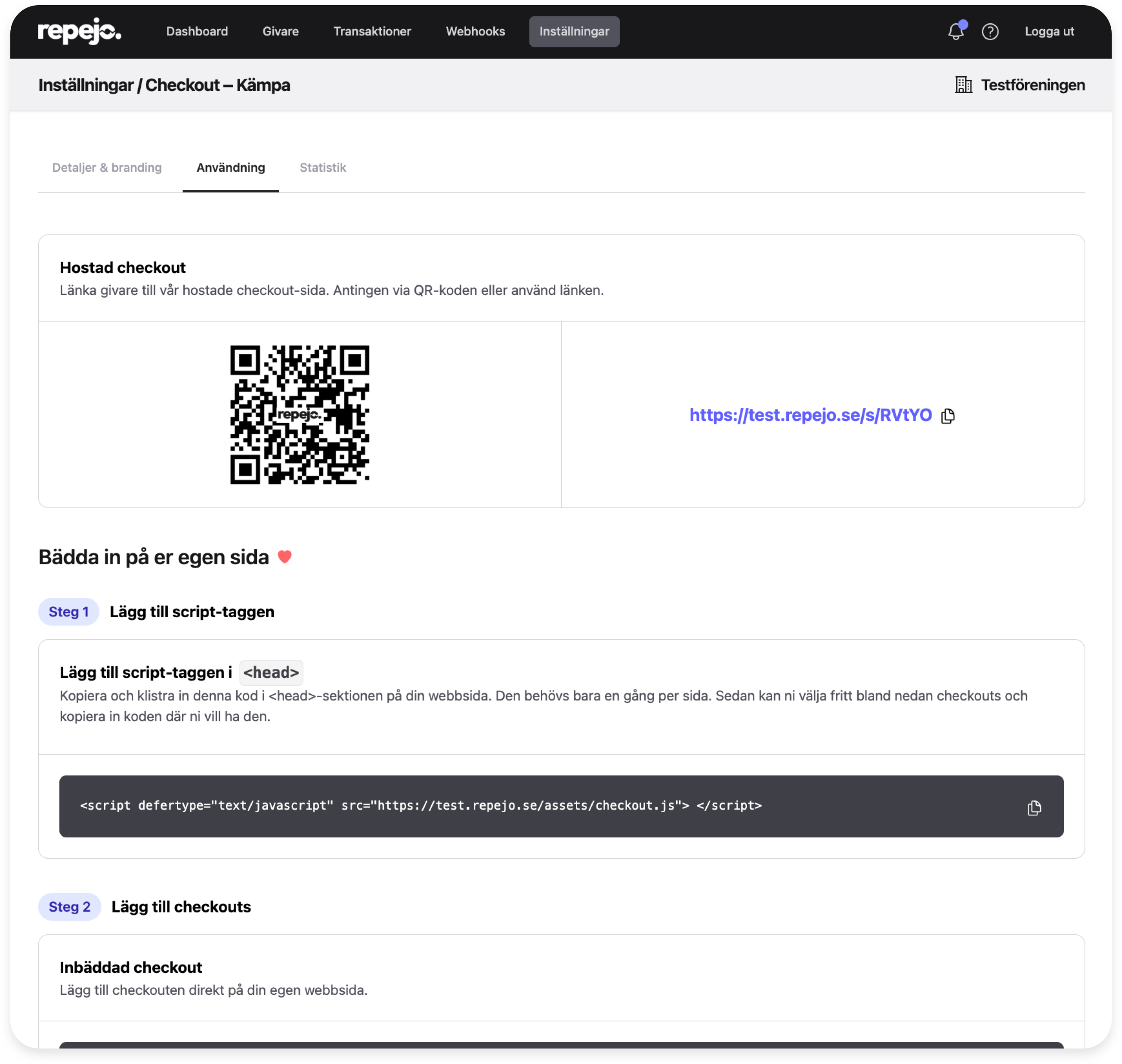Click the text Lägg till checkouten direkt på din egen webbsida
This screenshot has width=1122, height=1064.
[214, 990]
